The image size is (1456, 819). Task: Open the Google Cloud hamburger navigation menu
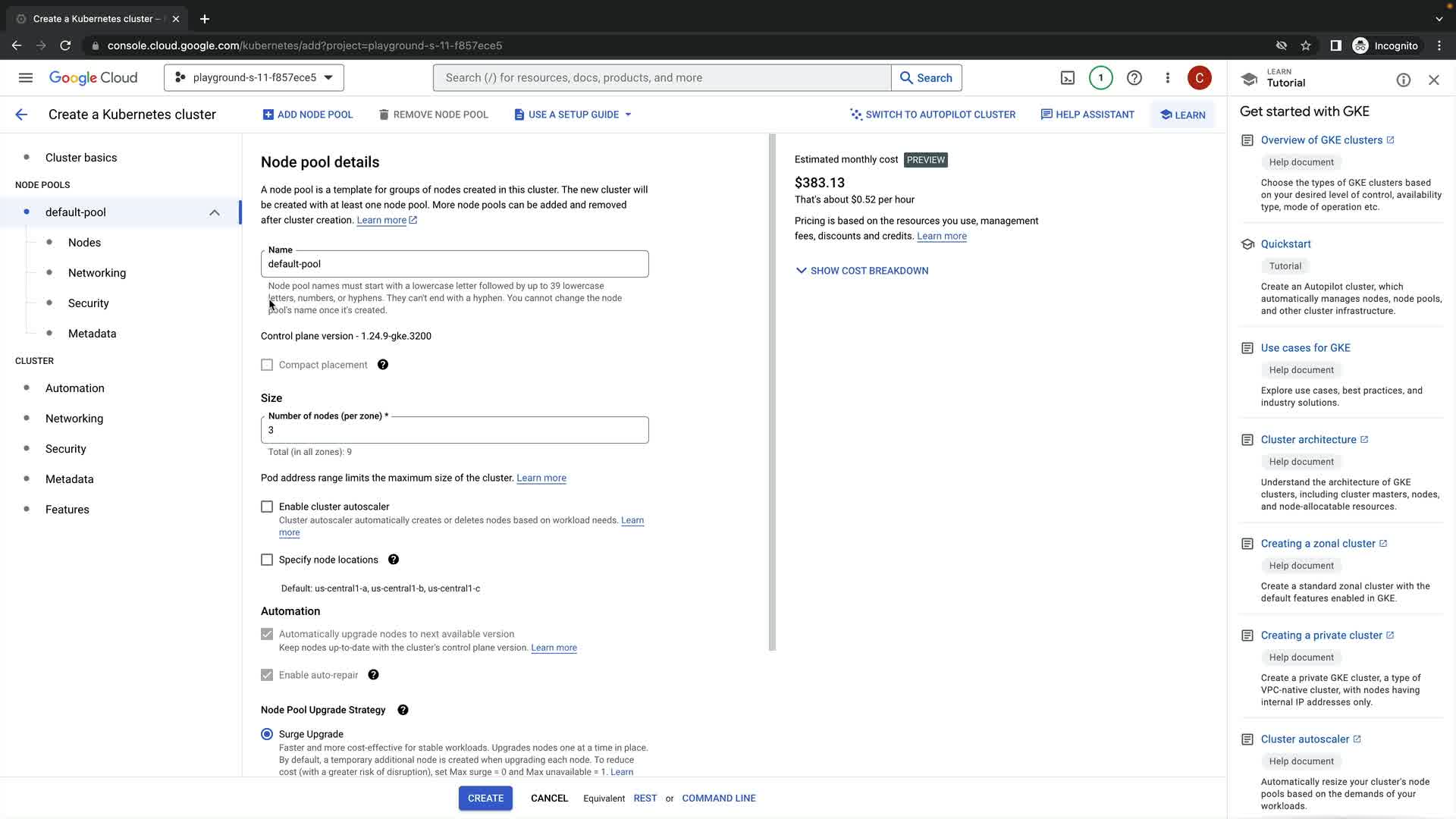(26, 77)
